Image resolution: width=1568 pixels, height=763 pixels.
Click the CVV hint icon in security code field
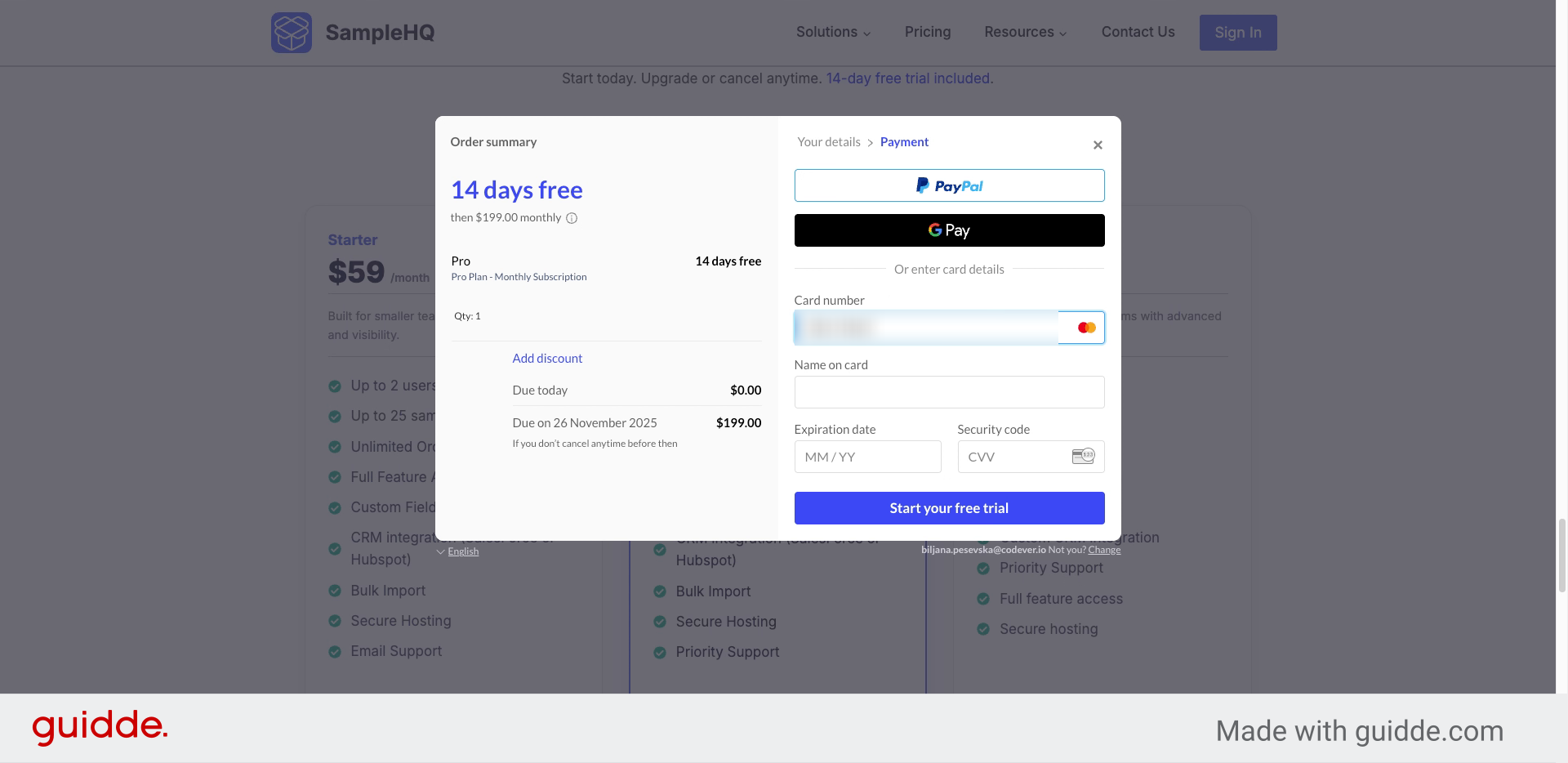tap(1083, 456)
